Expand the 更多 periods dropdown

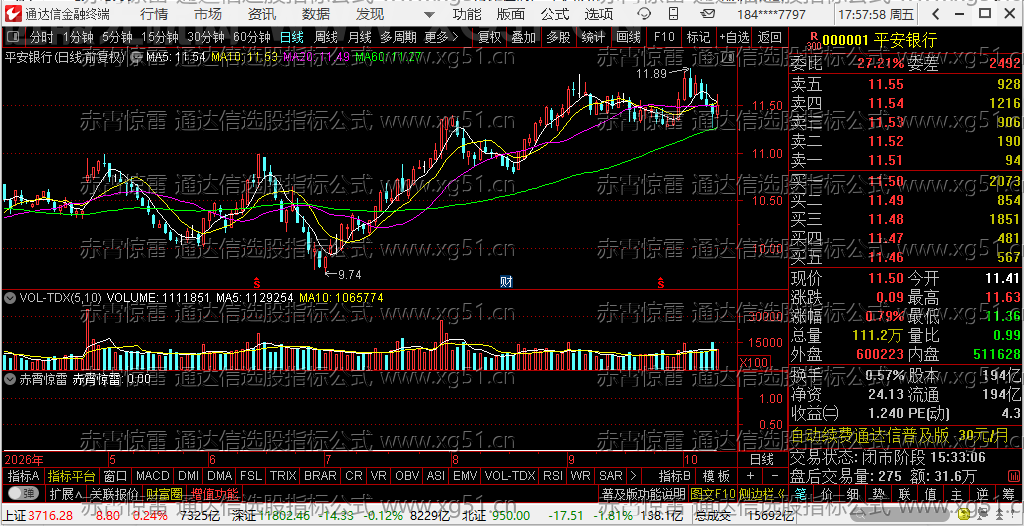click(441, 37)
